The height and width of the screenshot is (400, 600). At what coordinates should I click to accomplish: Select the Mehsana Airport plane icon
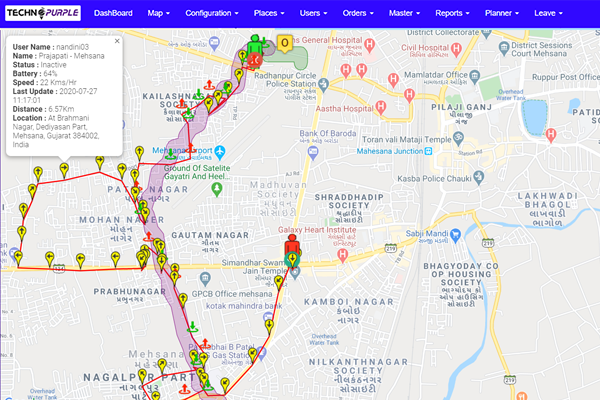[x=220, y=152]
